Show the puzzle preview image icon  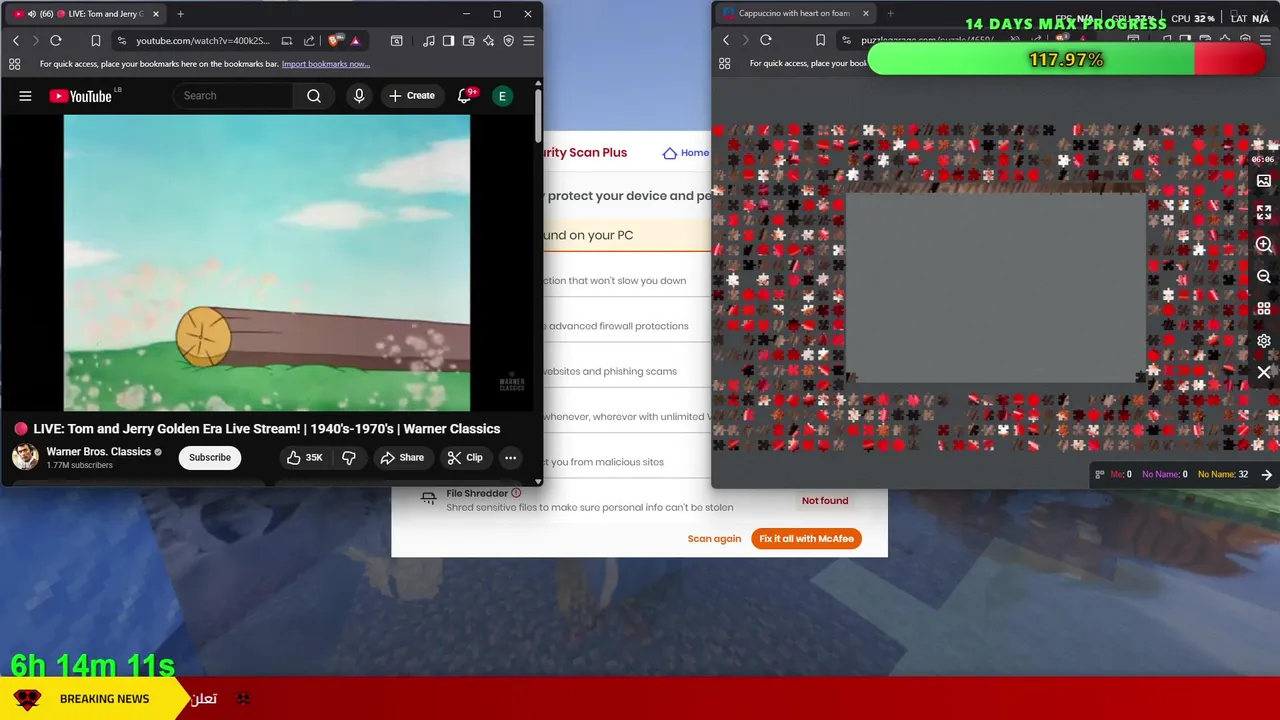(x=1264, y=181)
